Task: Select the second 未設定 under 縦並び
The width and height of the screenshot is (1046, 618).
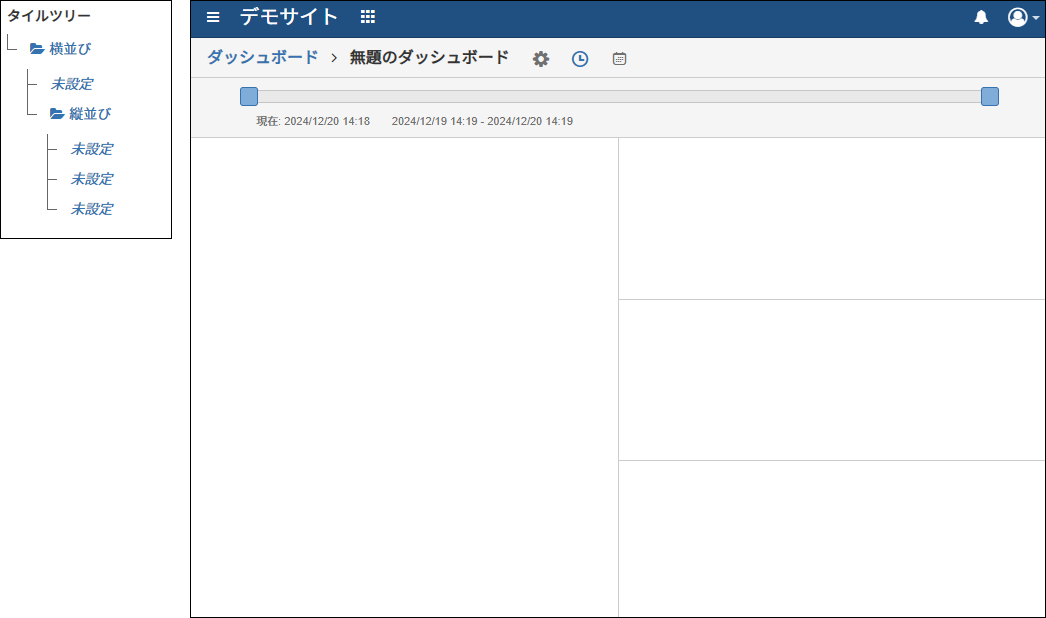Action: pyautogui.click(x=92, y=179)
